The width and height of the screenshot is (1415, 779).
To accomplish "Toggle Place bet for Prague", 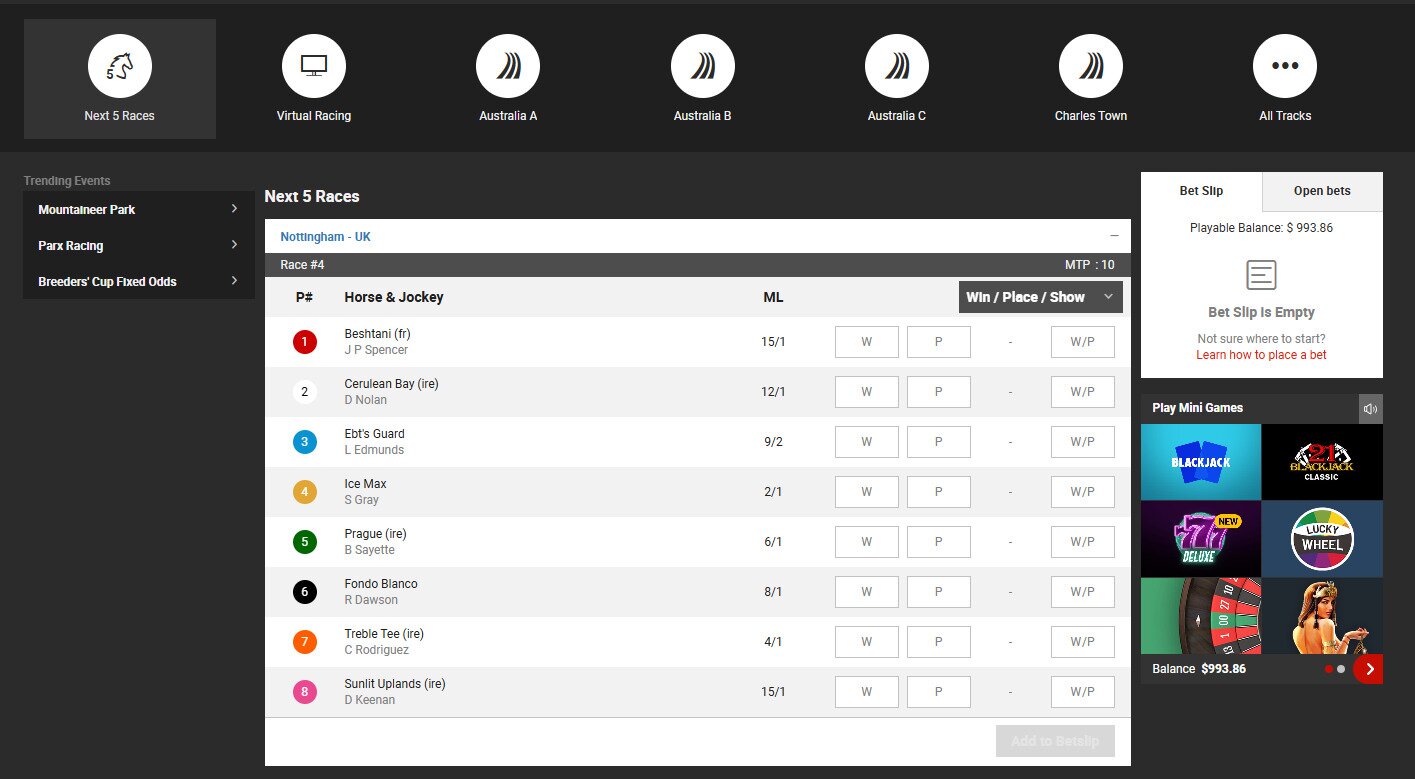I will [938, 541].
